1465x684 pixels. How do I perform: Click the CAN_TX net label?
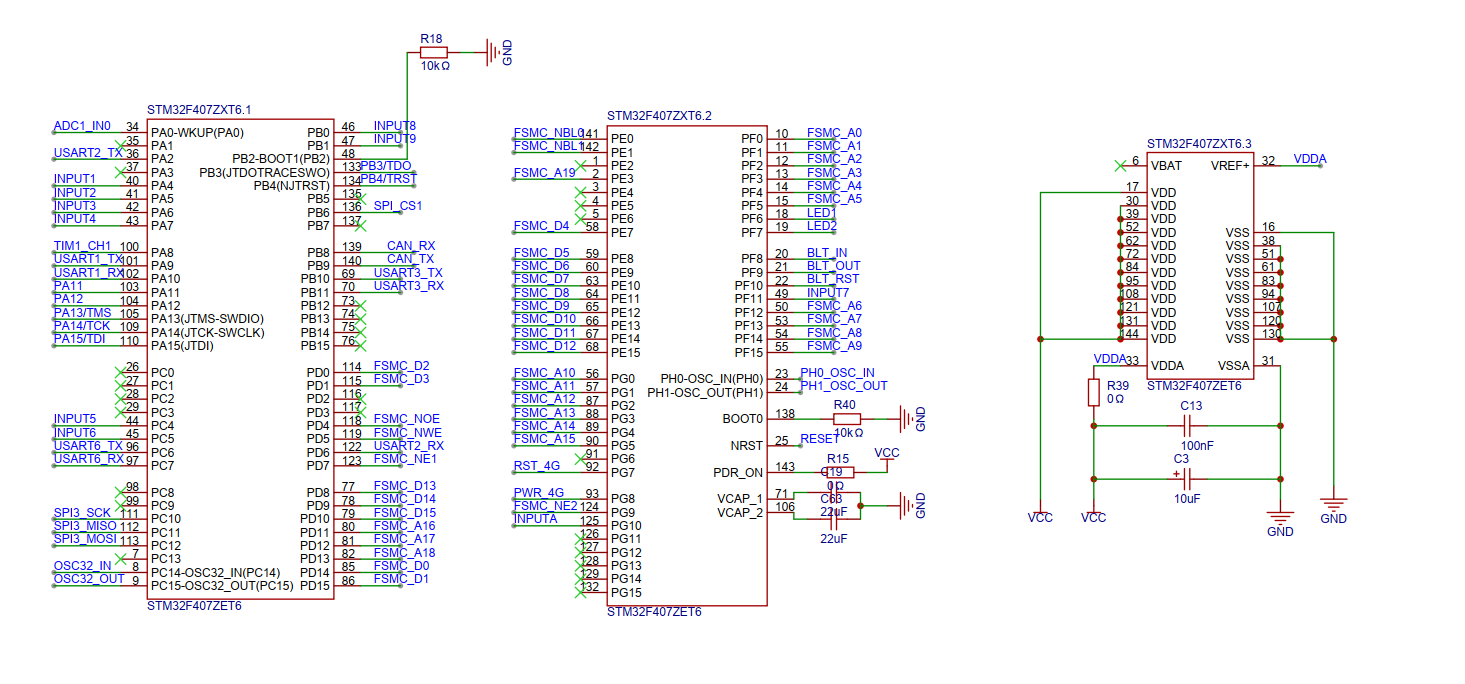coord(410,259)
